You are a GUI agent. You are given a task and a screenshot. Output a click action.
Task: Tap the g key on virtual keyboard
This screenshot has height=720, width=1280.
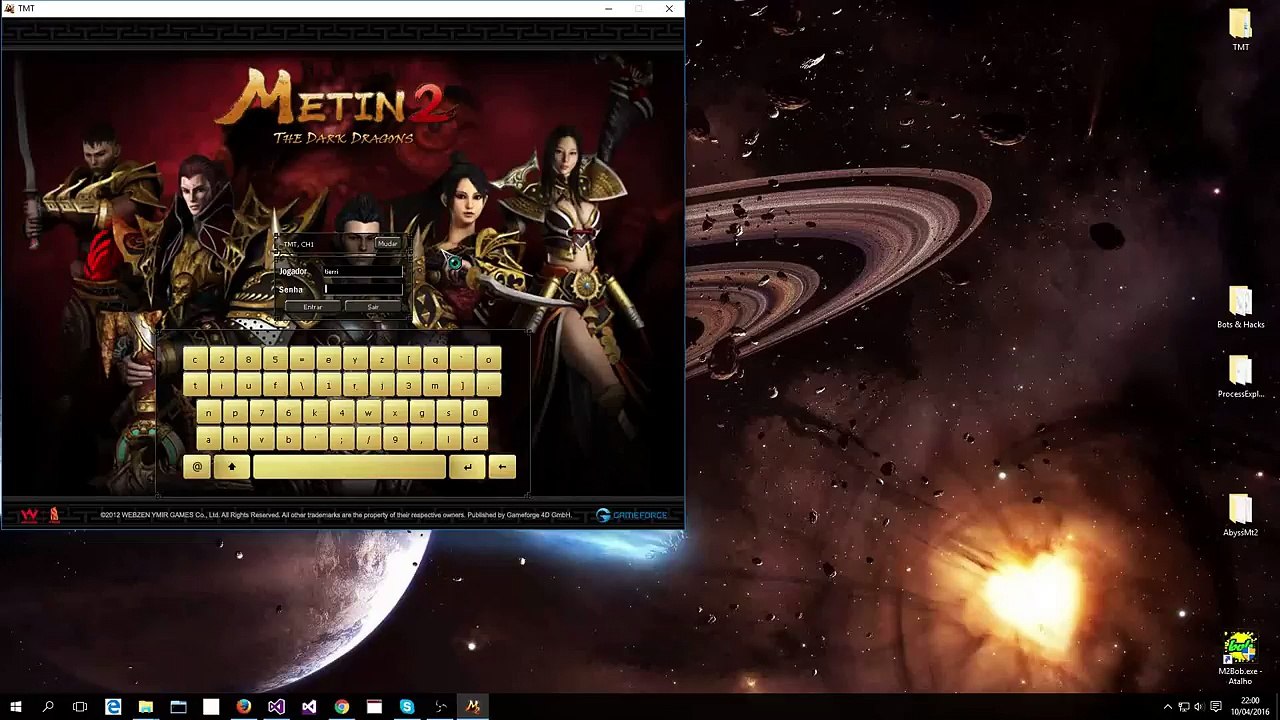(421, 413)
